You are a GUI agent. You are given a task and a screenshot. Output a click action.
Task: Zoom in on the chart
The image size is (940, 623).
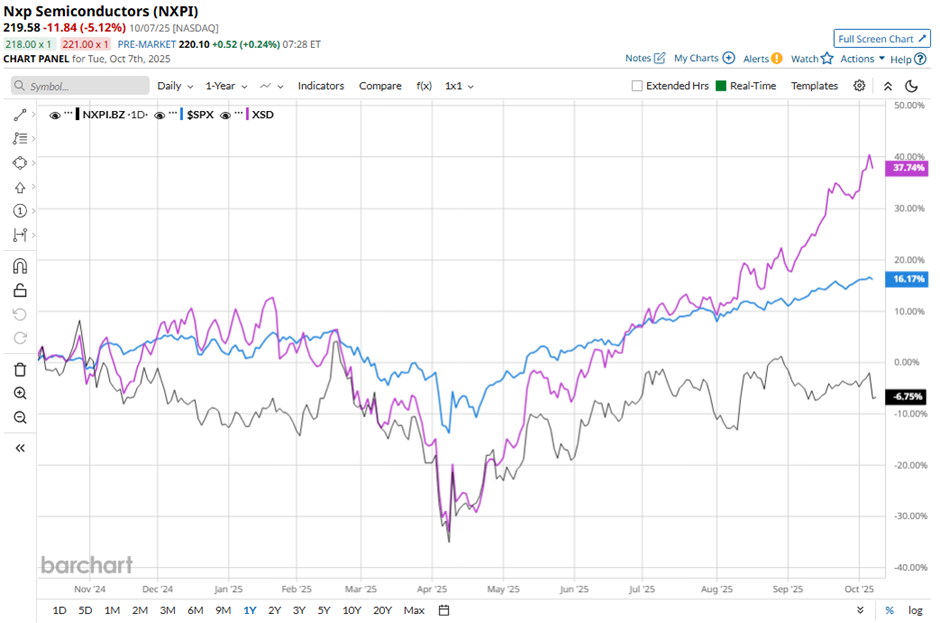coord(19,393)
